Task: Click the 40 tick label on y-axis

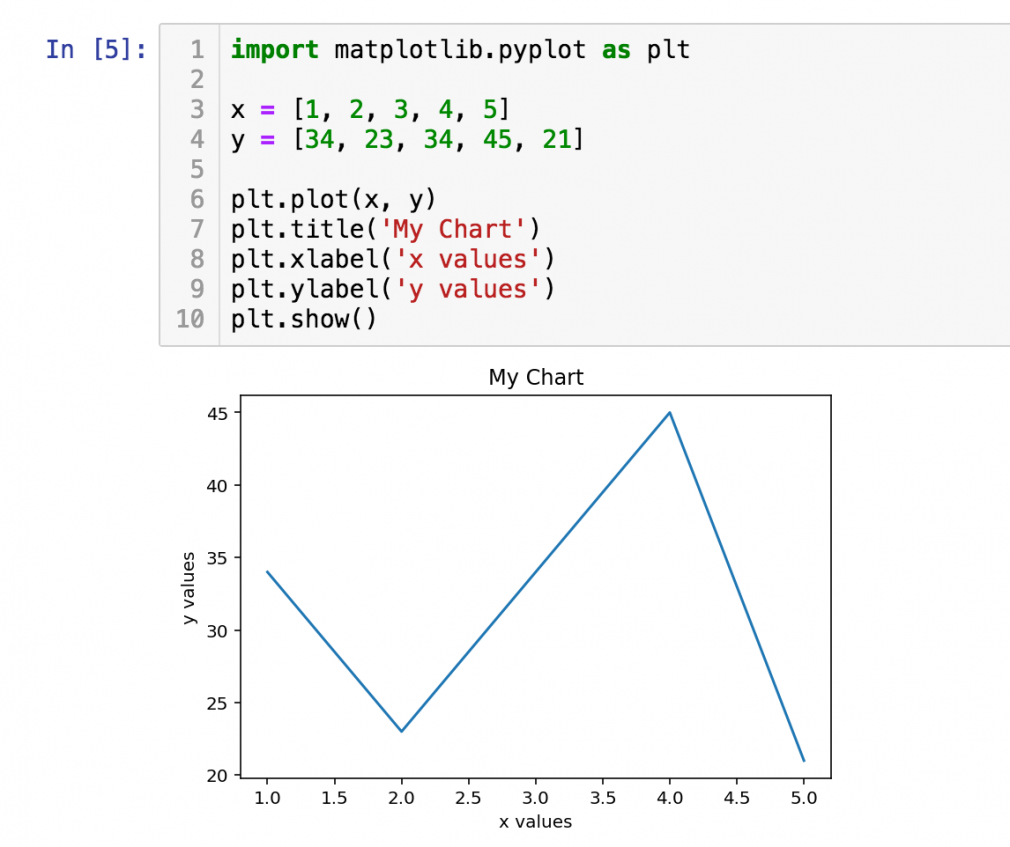Action: click(x=217, y=486)
